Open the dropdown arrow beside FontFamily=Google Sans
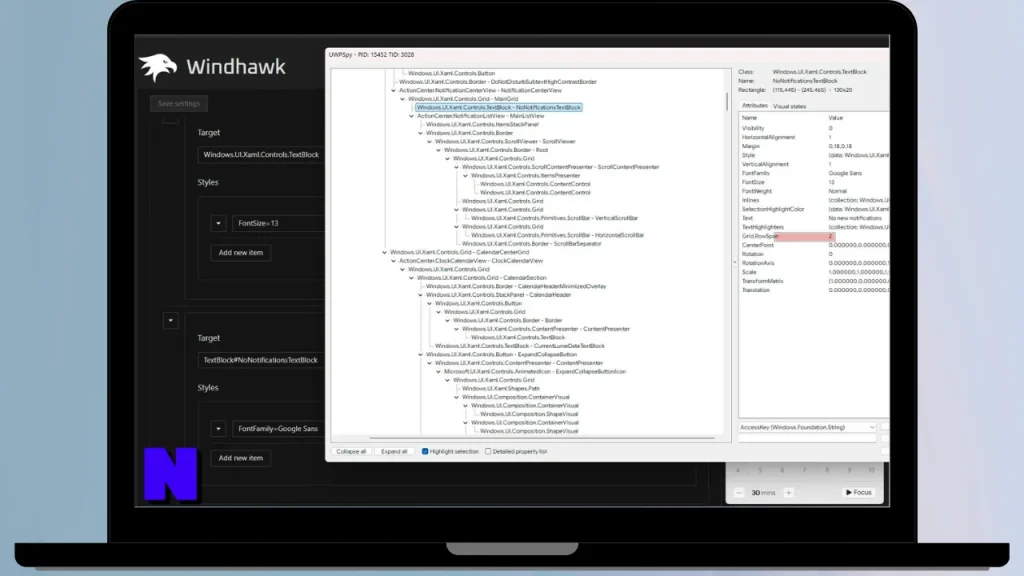This screenshot has width=1024, height=576. [218, 428]
